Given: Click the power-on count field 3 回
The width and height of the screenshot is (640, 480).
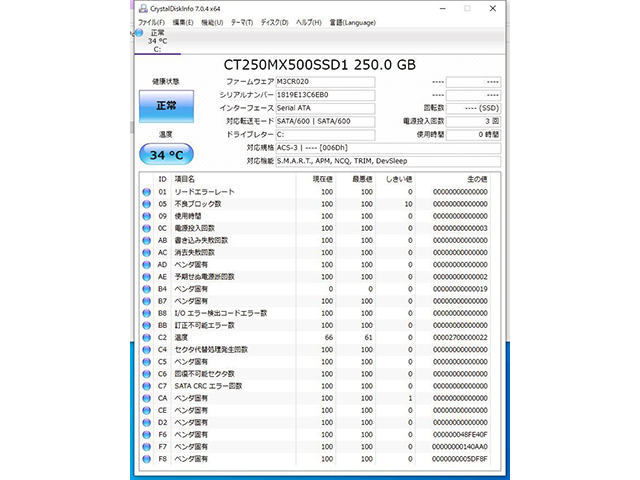Looking at the screenshot, I should (x=473, y=121).
